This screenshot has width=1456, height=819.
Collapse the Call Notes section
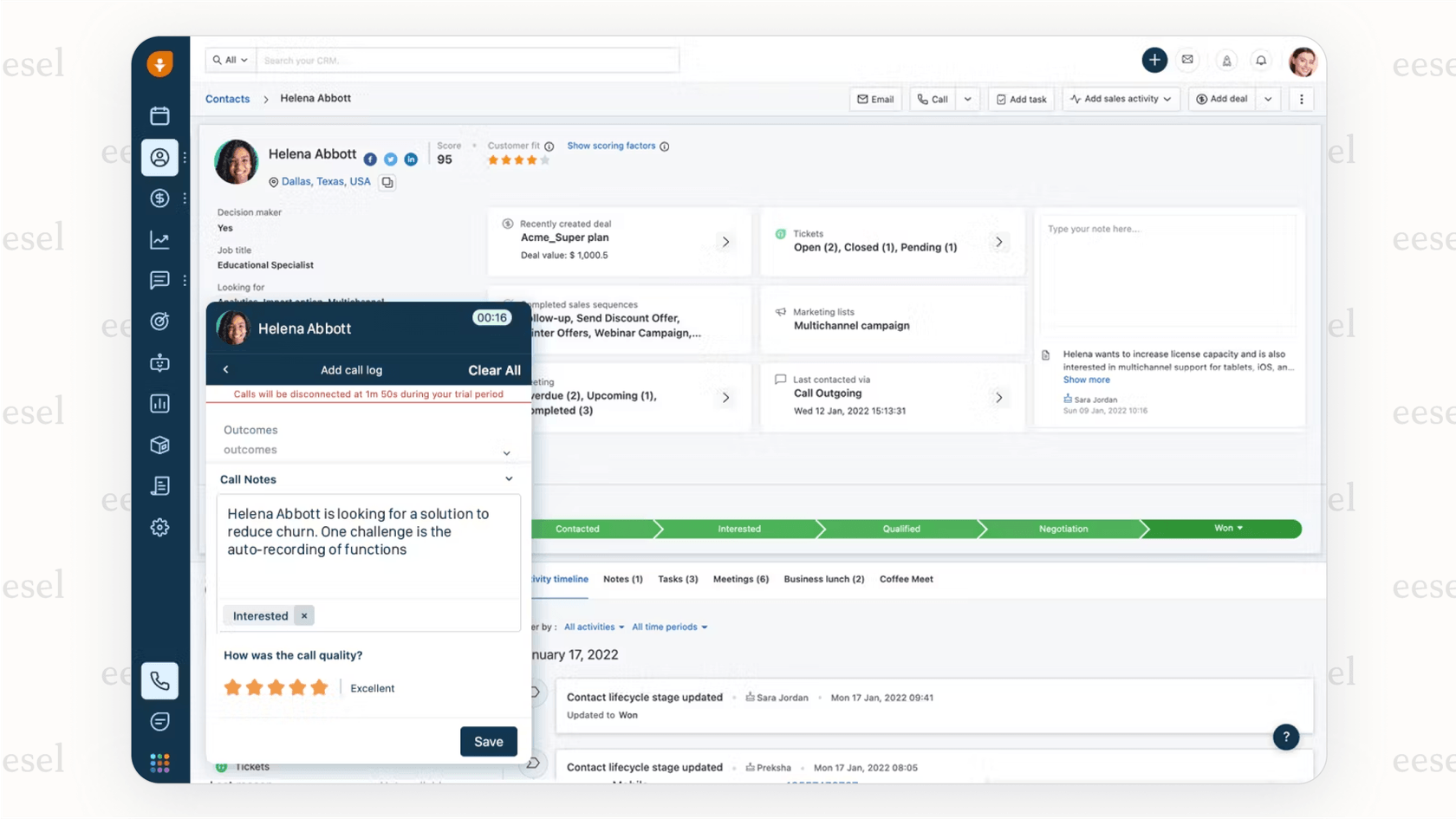click(509, 478)
